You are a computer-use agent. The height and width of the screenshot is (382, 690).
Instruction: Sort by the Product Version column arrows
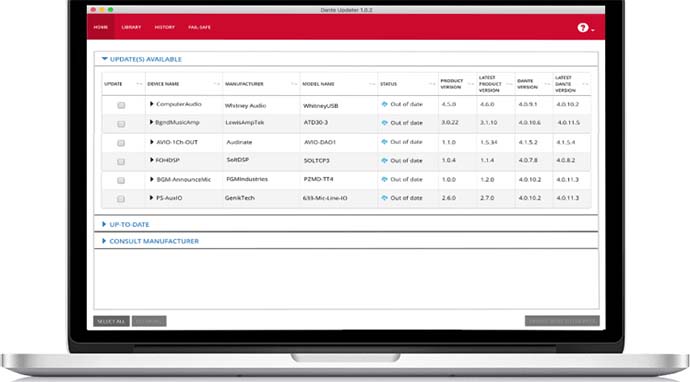(470, 84)
